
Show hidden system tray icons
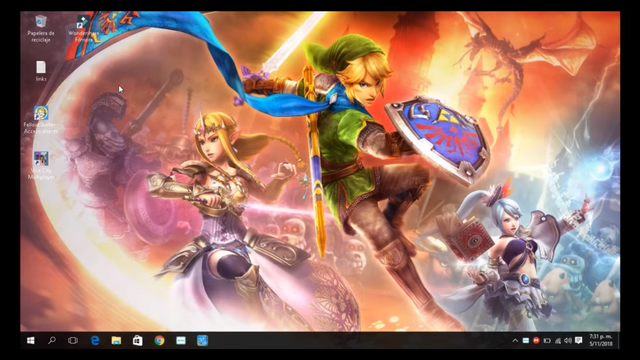pyautogui.click(x=515, y=340)
